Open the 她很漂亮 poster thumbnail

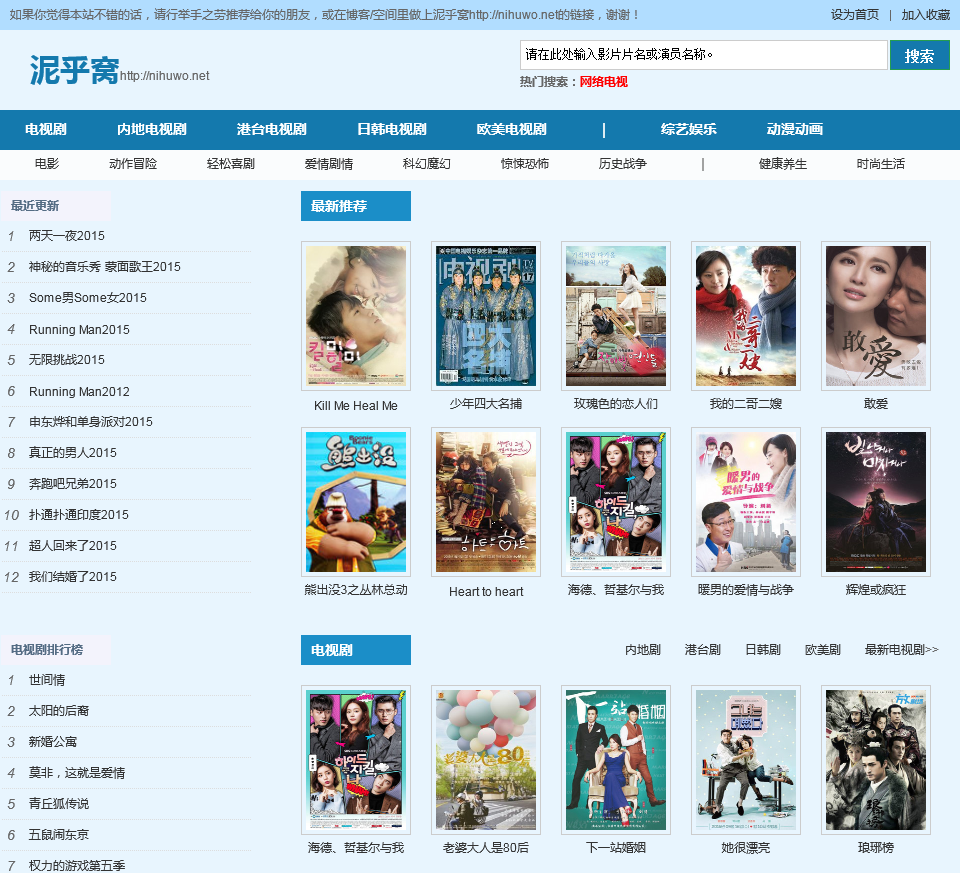click(746, 760)
